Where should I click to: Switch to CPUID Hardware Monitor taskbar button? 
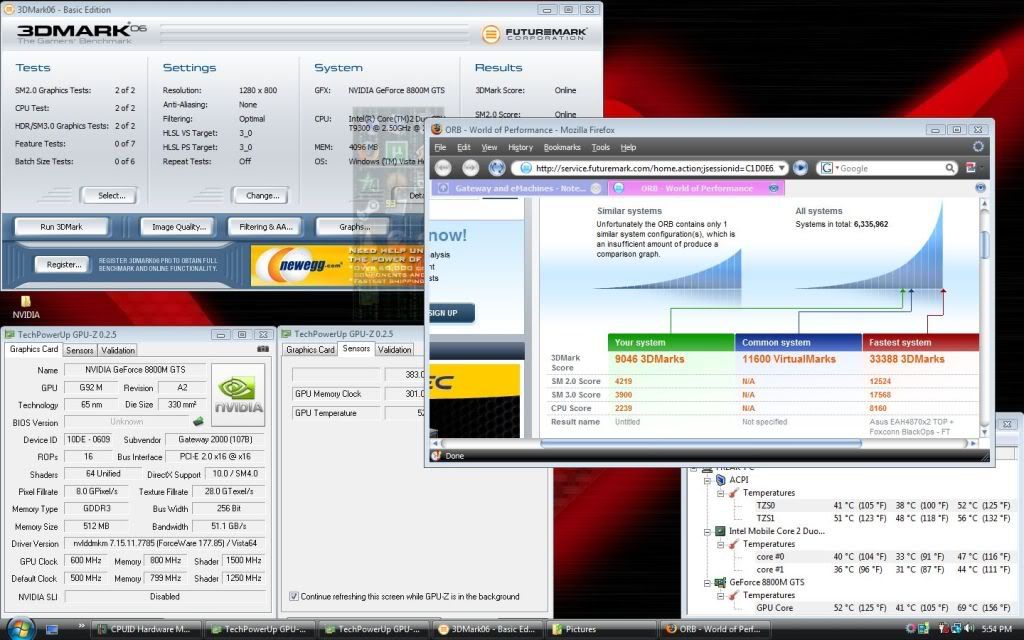click(144, 629)
